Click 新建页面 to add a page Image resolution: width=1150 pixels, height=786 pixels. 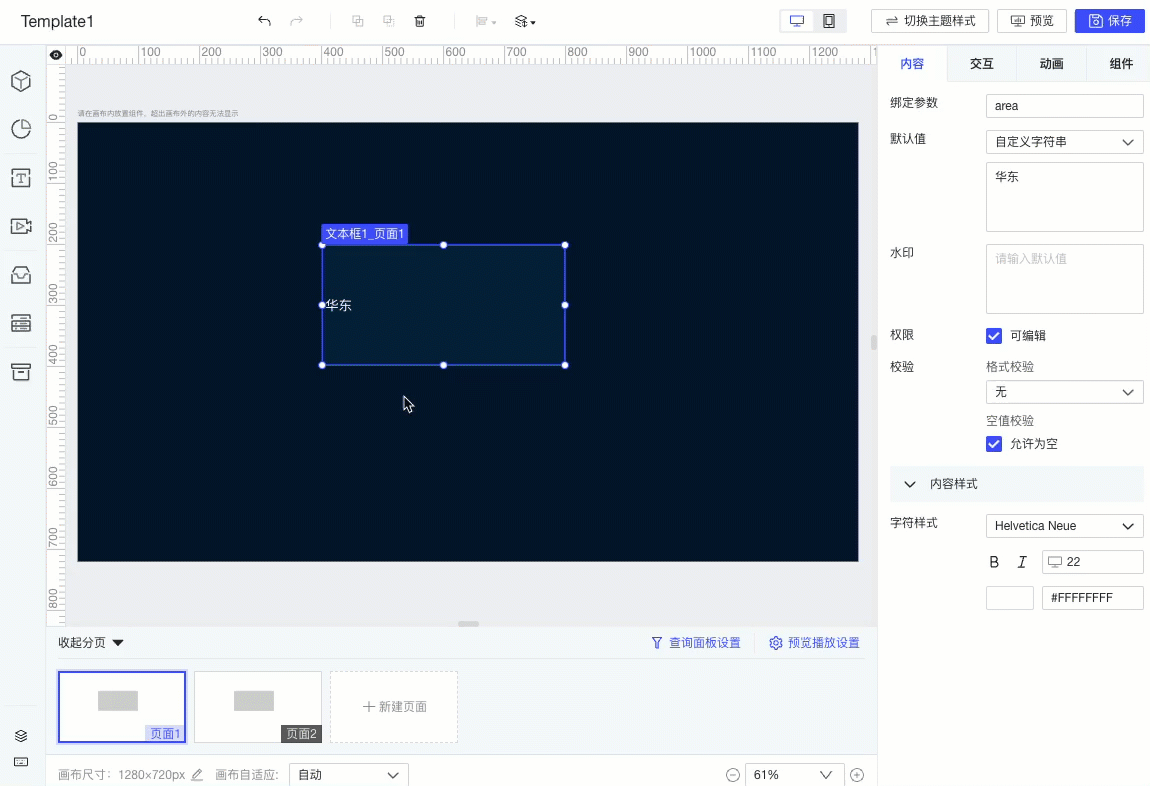[394, 707]
